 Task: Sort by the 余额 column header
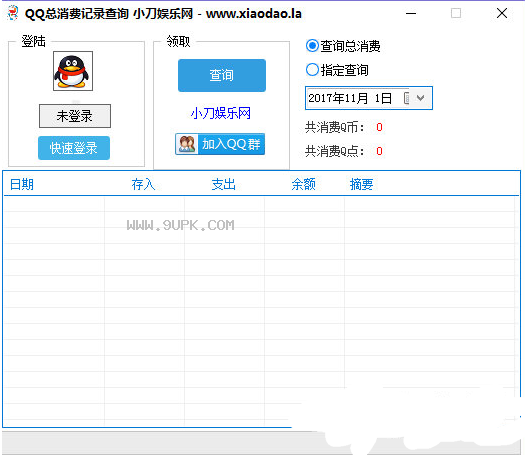(303, 184)
